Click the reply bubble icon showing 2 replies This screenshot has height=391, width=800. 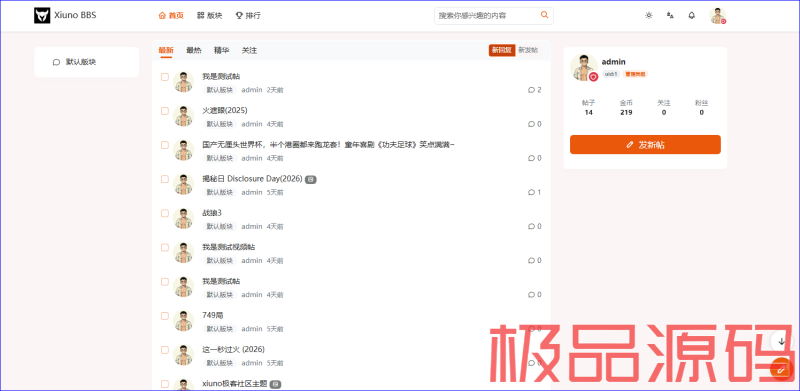(x=531, y=90)
